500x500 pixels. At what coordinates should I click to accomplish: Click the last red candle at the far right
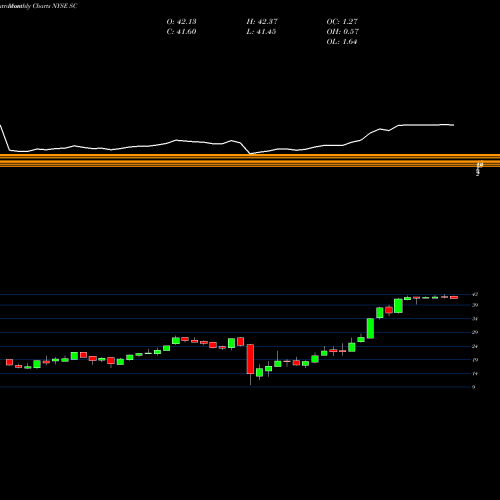454,297
